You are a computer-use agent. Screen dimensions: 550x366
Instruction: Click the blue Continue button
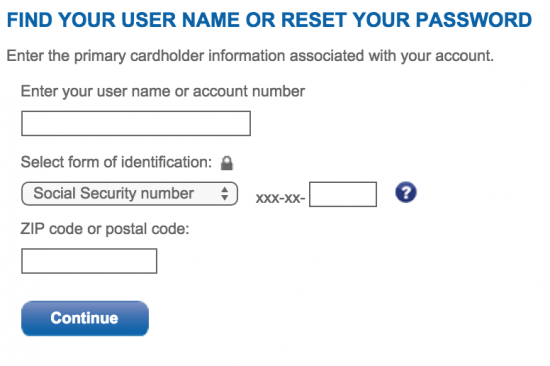tap(85, 318)
